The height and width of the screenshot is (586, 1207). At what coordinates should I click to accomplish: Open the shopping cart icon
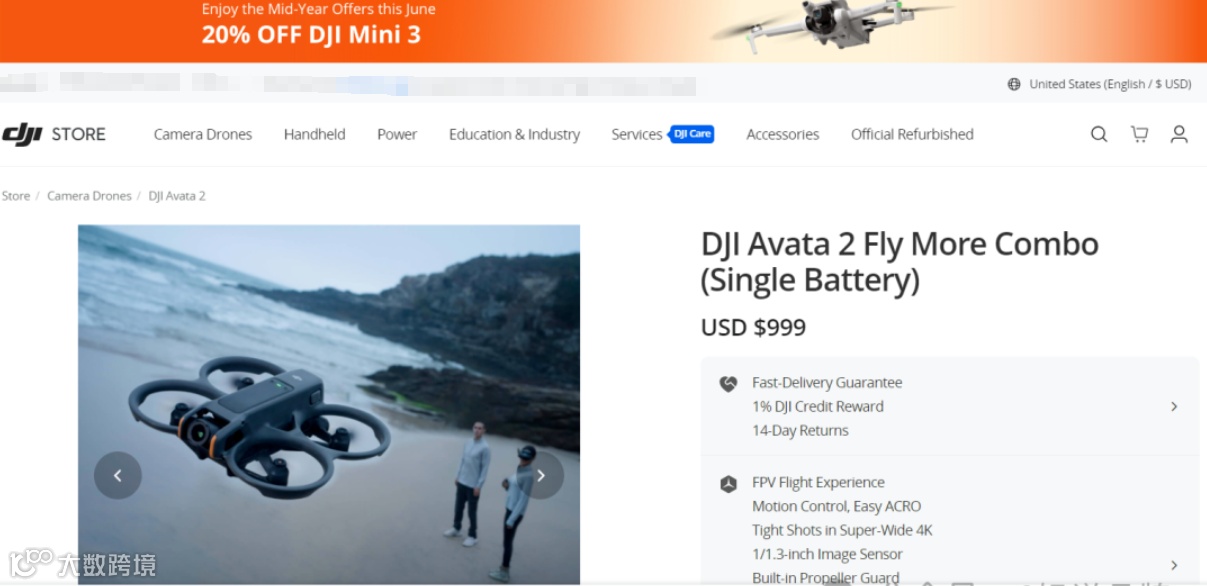pos(1139,134)
